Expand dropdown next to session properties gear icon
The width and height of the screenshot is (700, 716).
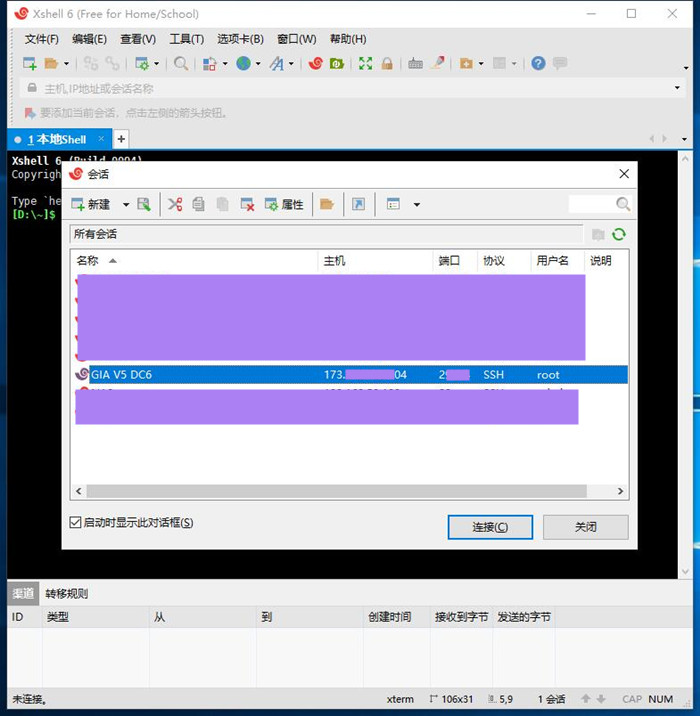click(157, 63)
